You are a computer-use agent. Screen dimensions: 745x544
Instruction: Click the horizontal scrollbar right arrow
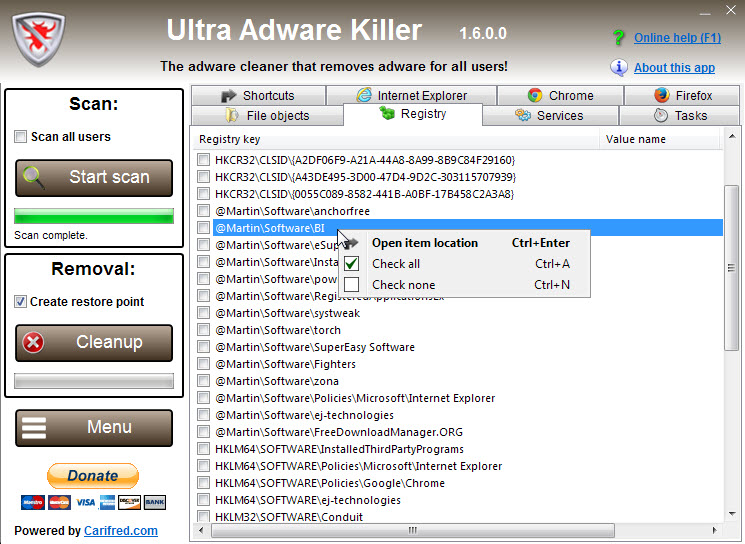click(x=714, y=530)
